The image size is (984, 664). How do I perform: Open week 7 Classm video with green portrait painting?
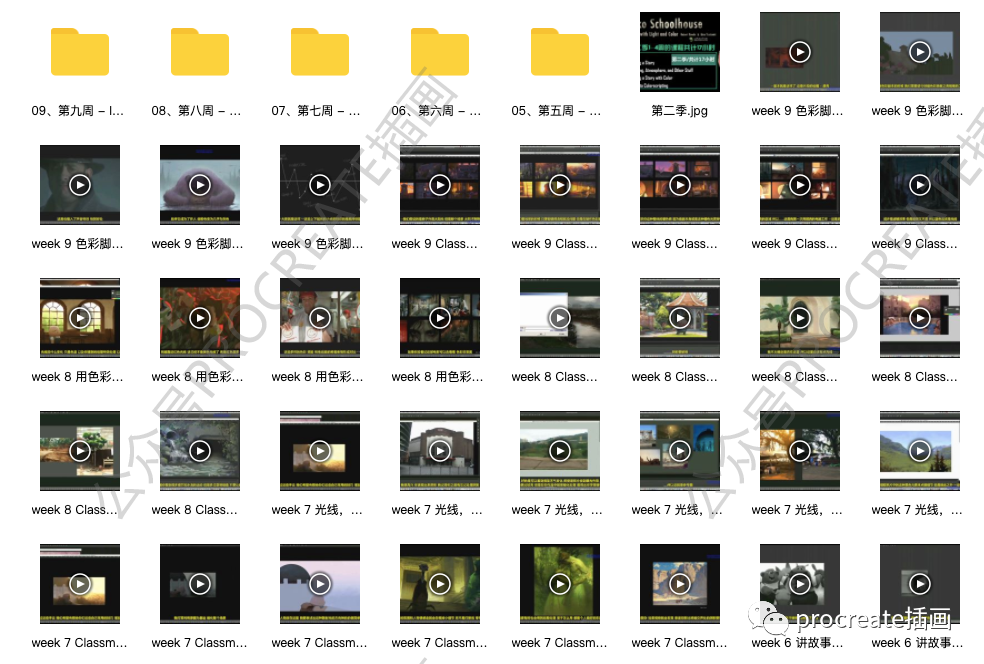(560, 584)
